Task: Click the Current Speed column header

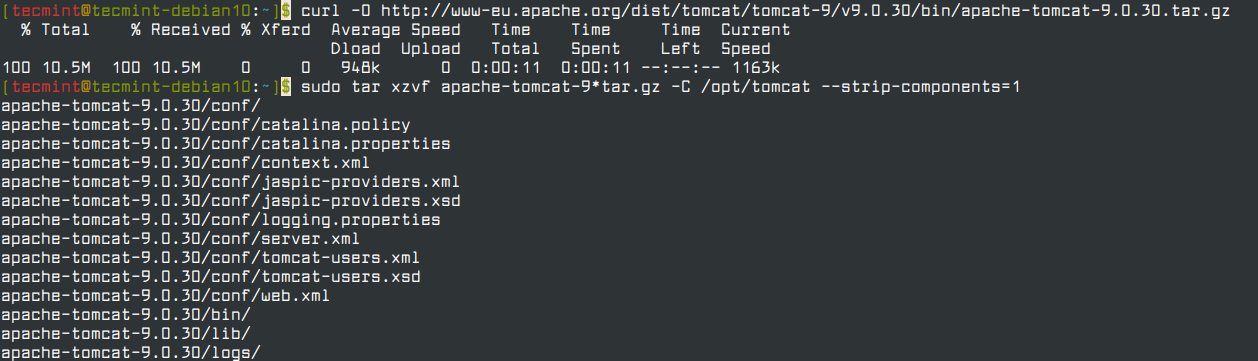Action: (755, 39)
